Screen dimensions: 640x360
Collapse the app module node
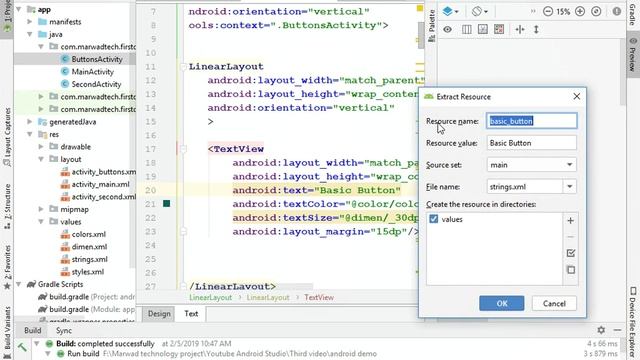(19, 9)
